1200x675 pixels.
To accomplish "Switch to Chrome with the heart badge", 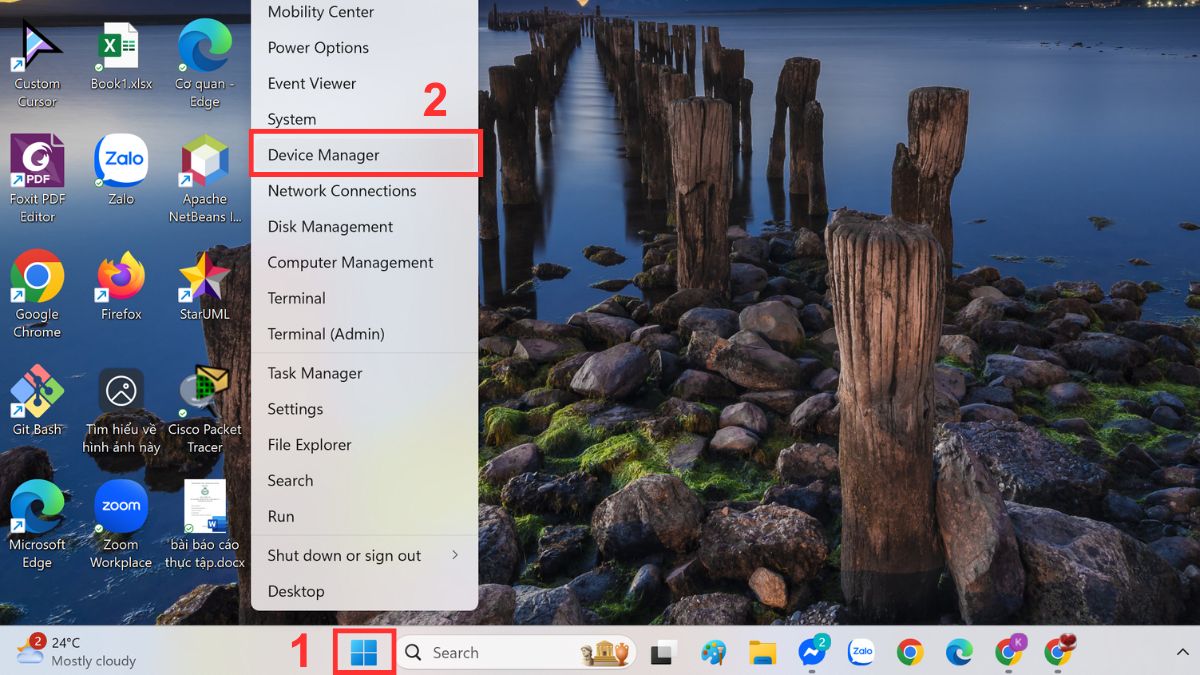I will (1059, 652).
